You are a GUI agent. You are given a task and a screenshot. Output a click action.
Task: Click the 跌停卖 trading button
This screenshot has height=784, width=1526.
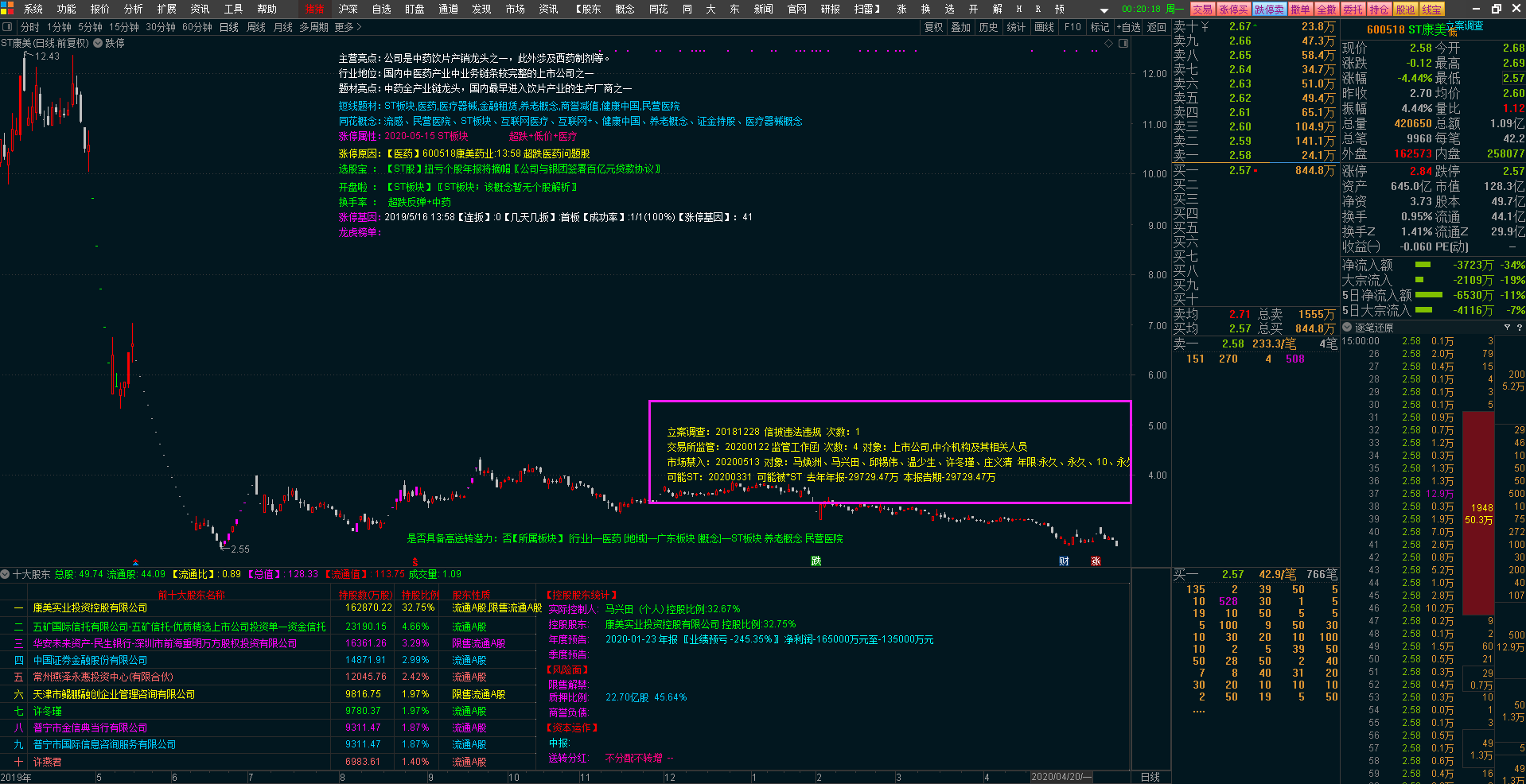pyautogui.click(x=1269, y=10)
